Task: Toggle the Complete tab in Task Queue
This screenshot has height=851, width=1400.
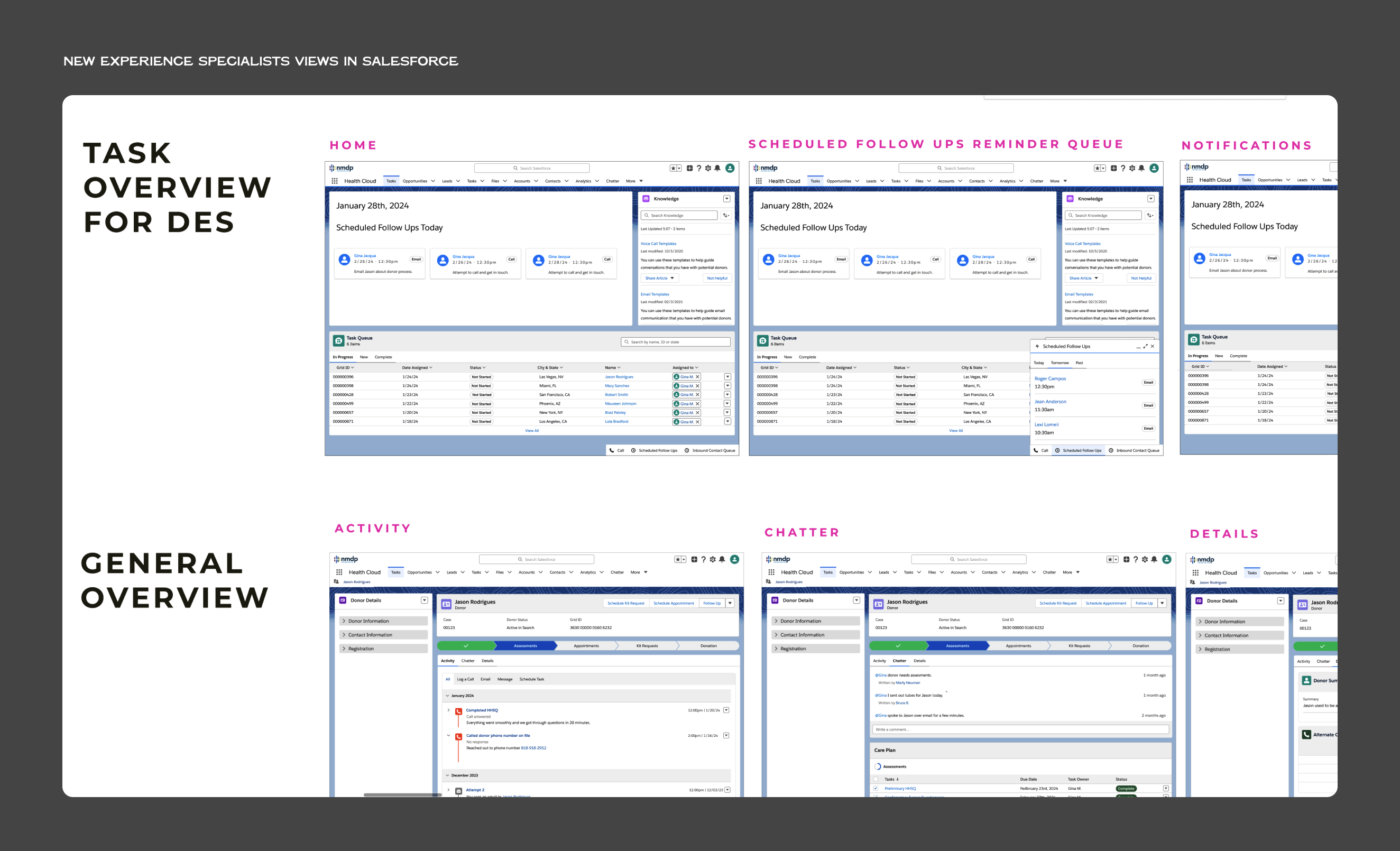Action: coord(384,357)
